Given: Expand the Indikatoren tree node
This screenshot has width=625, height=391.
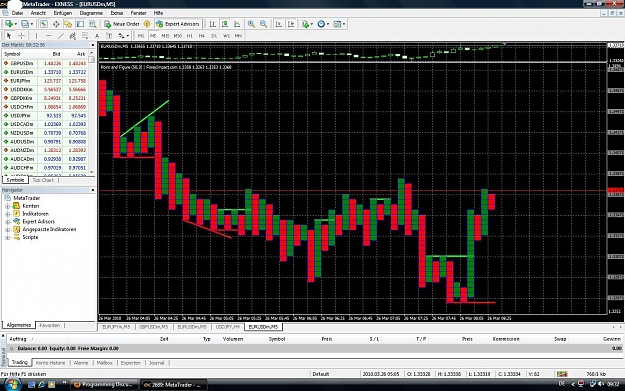Looking at the screenshot, I should click(7, 214).
